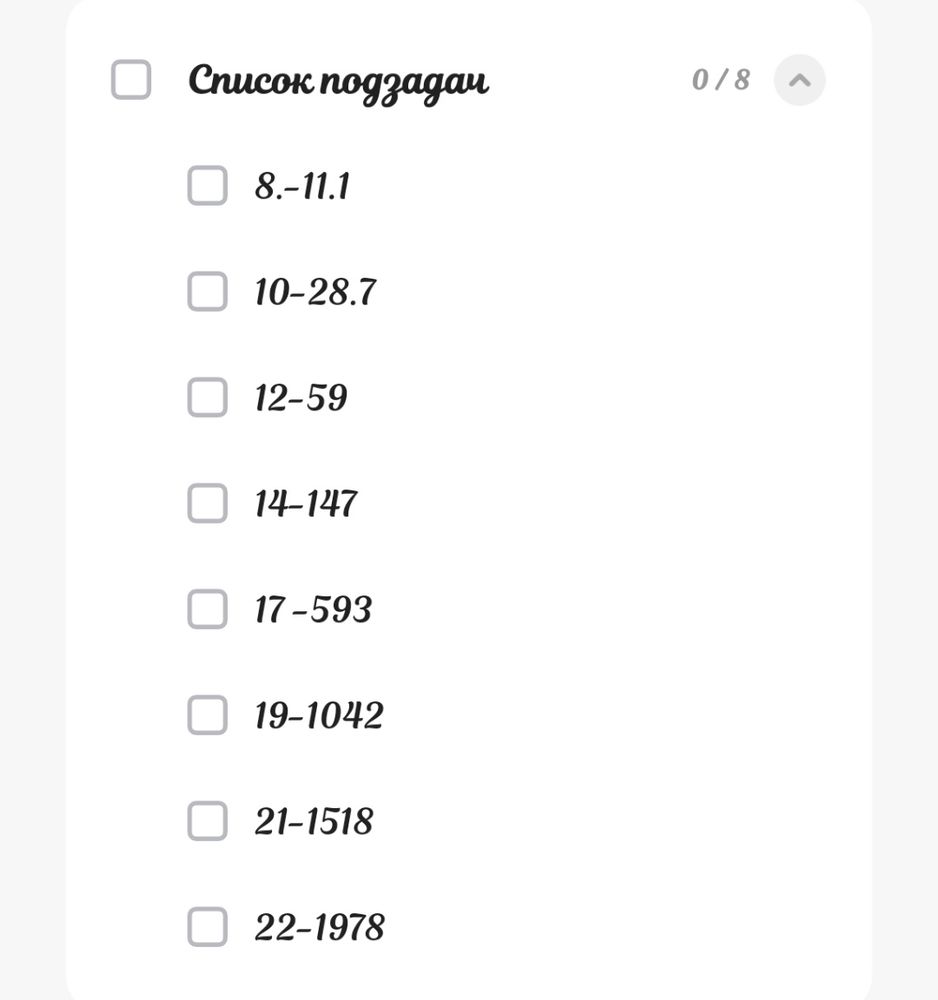
Task: Tick the checkbox beside 19-1042
Action: tap(206, 716)
